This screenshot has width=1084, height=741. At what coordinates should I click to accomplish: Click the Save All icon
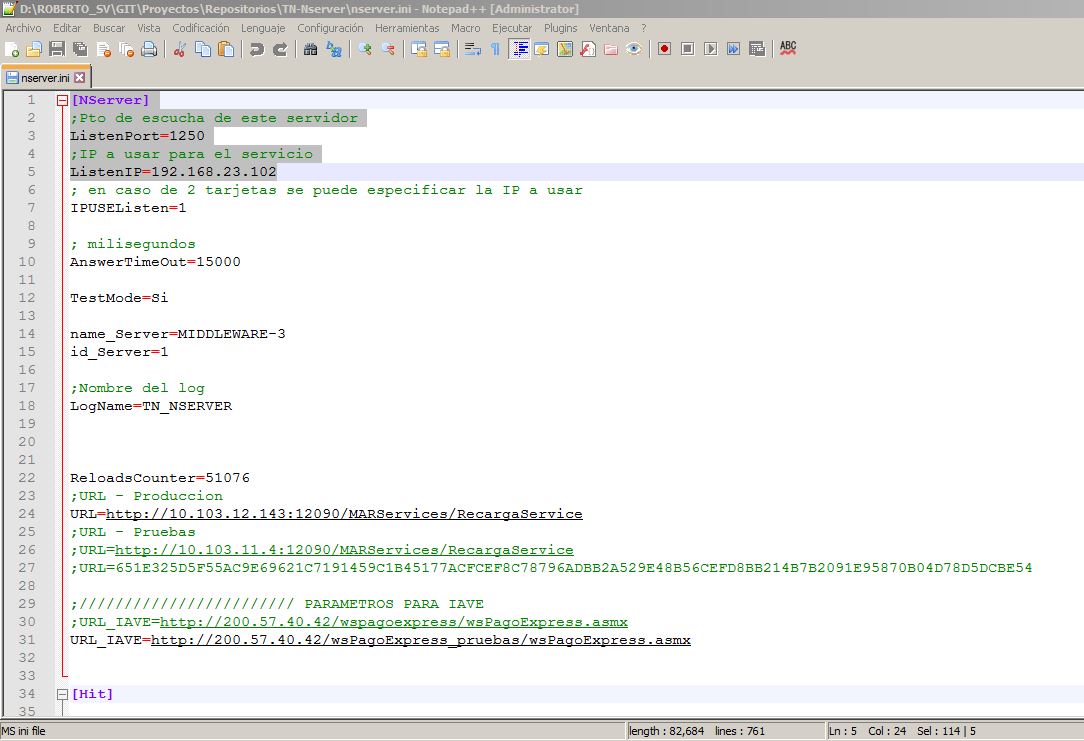80,49
